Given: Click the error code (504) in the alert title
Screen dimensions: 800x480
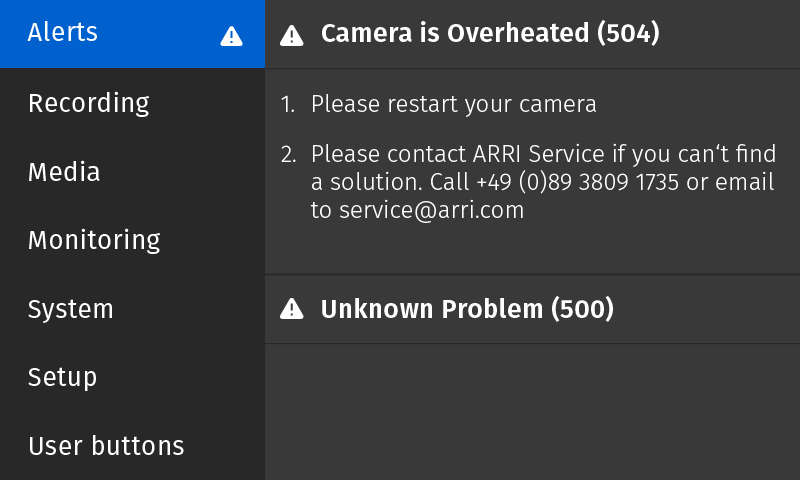Looking at the screenshot, I should [628, 34].
